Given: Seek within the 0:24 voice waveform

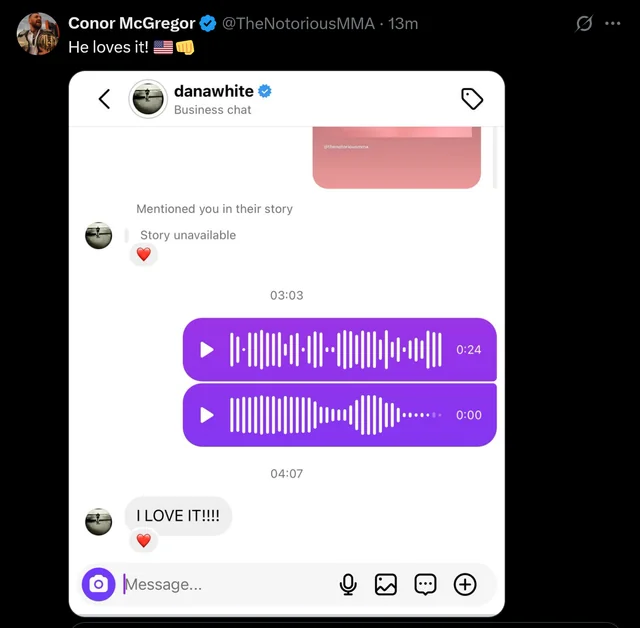Looking at the screenshot, I should pyautogui.click(x=336, y=350).
